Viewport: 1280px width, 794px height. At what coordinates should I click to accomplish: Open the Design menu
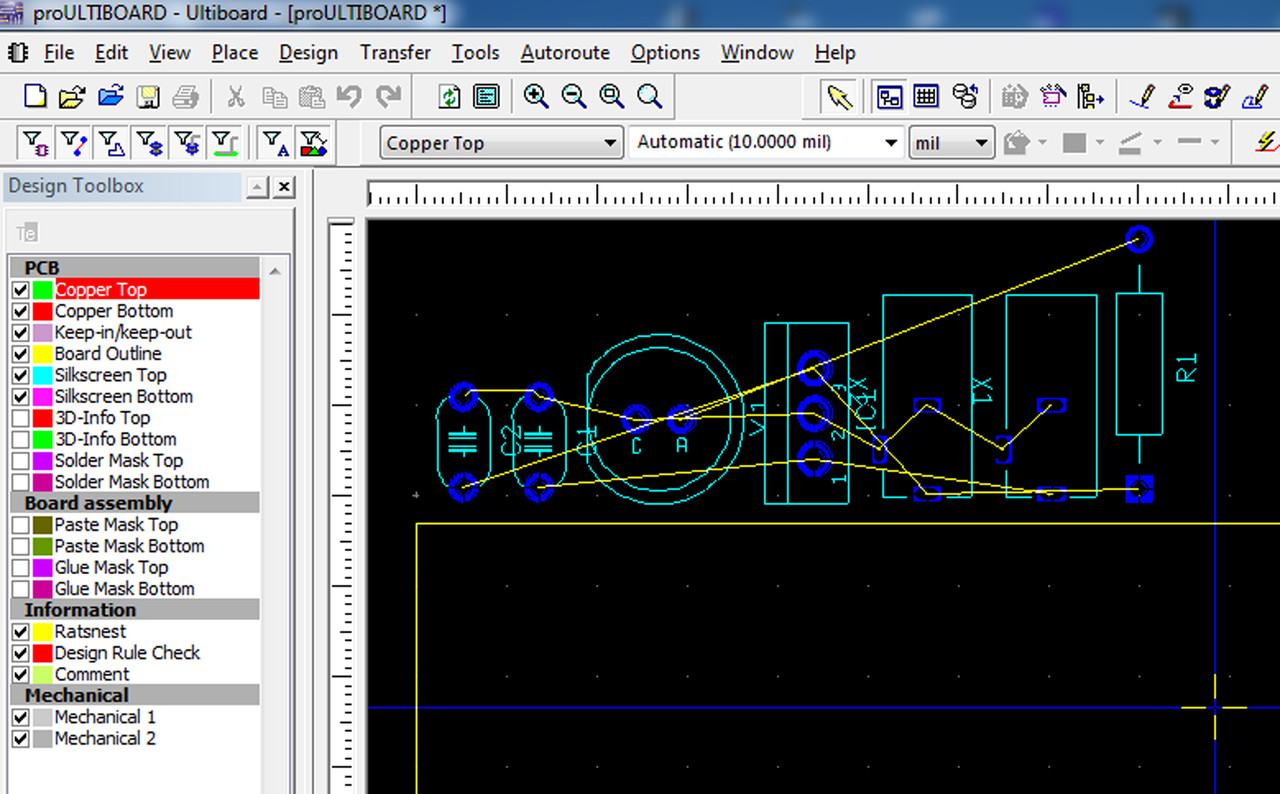309,53
